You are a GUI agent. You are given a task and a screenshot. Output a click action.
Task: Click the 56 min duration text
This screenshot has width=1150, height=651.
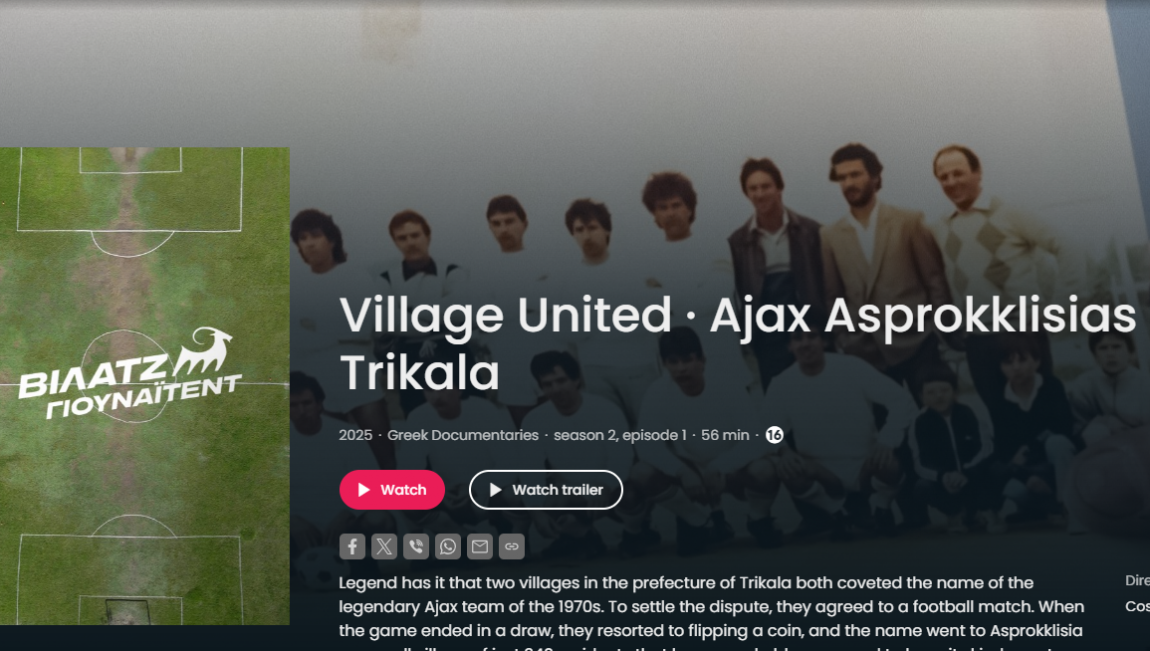click(x=725, y=435)
